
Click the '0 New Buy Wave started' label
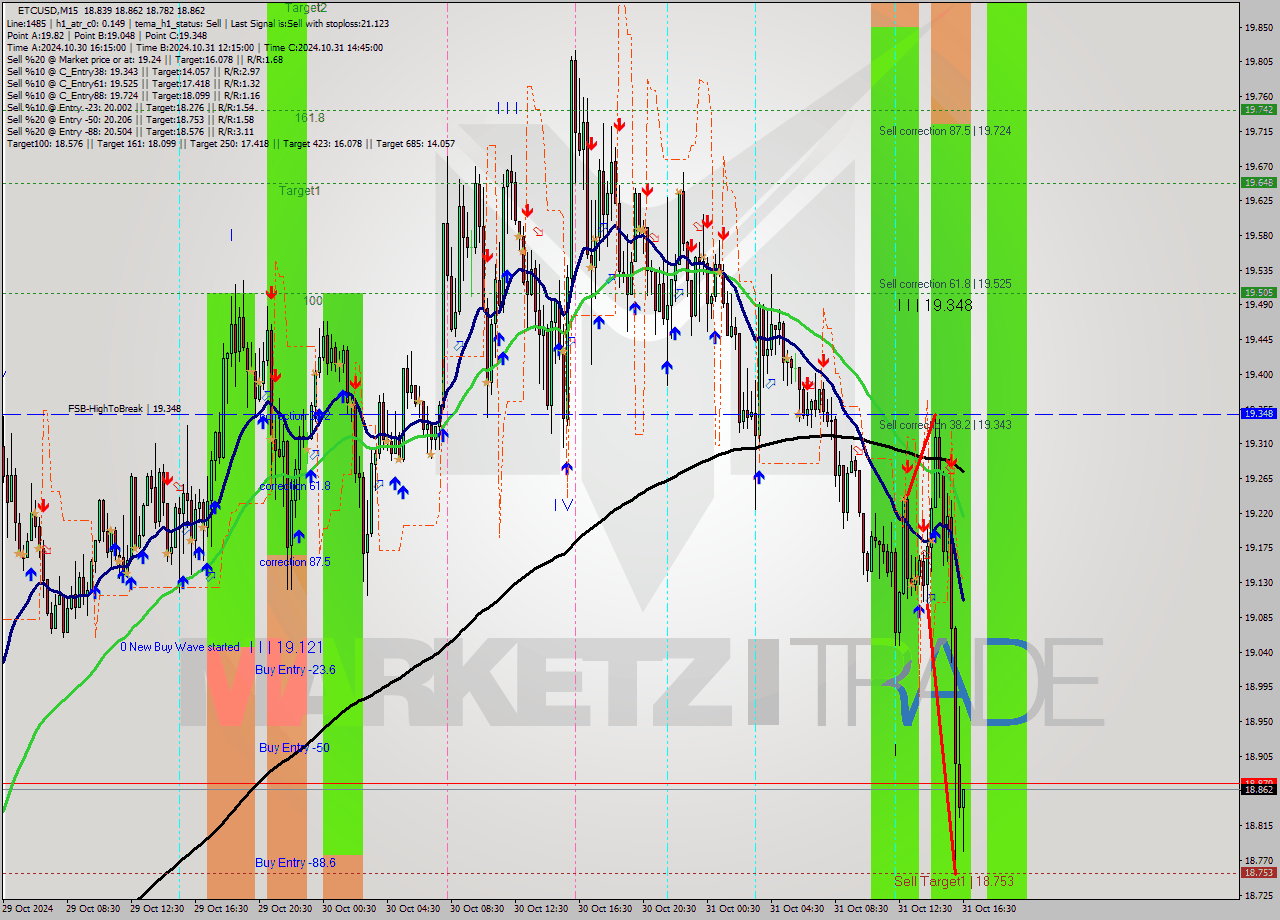[x=180, y=647]
